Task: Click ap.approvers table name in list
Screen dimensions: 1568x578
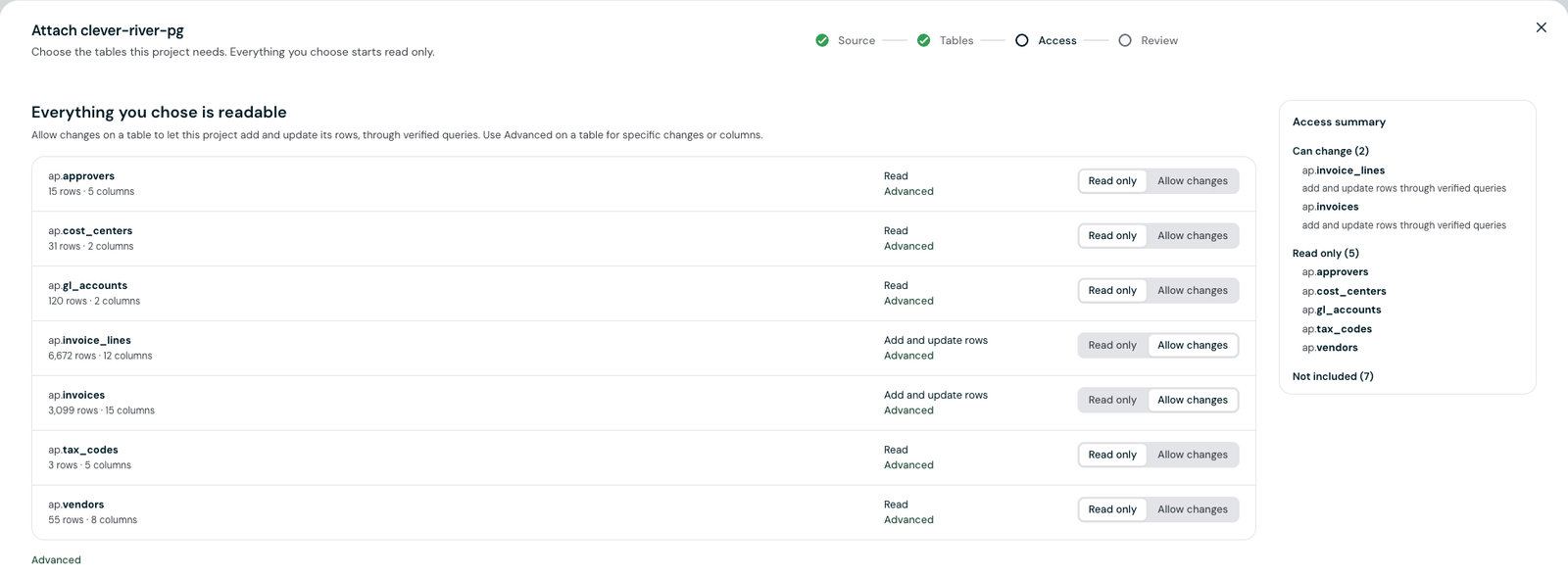Action: click(81, 176)
